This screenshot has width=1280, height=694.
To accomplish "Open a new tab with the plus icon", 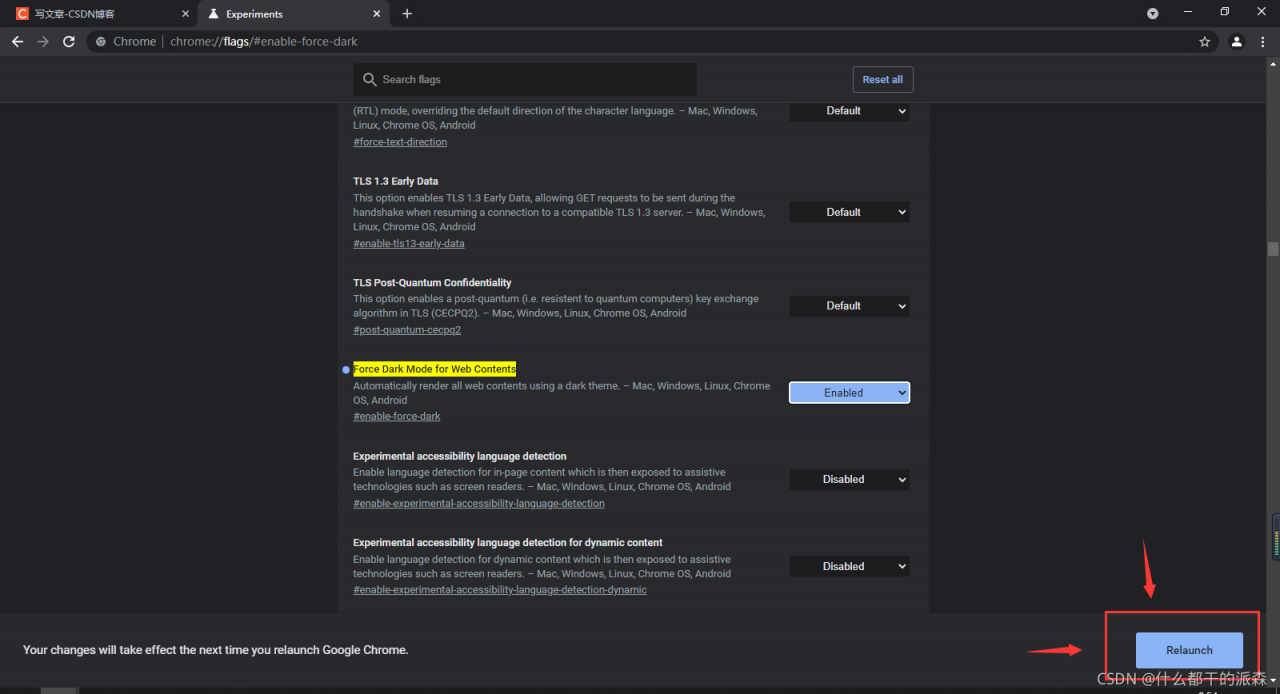I will 407,14.
